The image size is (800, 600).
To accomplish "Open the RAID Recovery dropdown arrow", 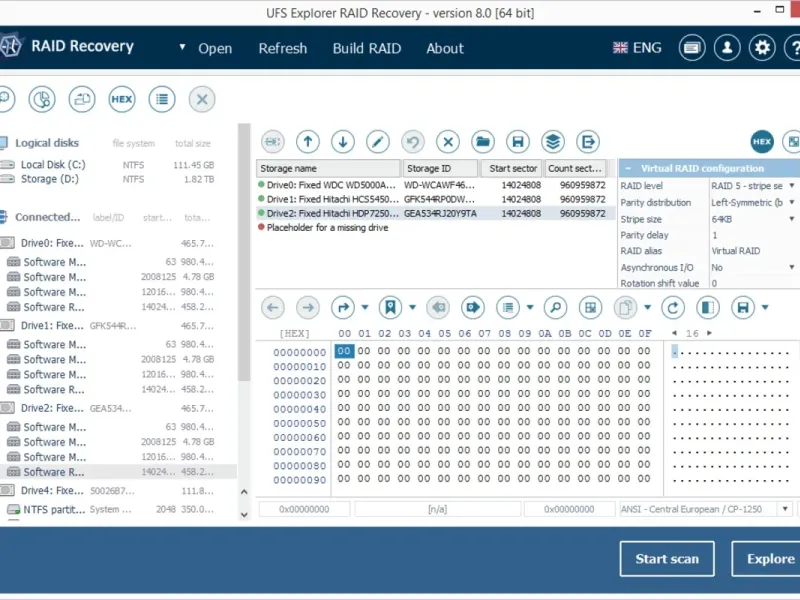I will [x=182, y=47].
